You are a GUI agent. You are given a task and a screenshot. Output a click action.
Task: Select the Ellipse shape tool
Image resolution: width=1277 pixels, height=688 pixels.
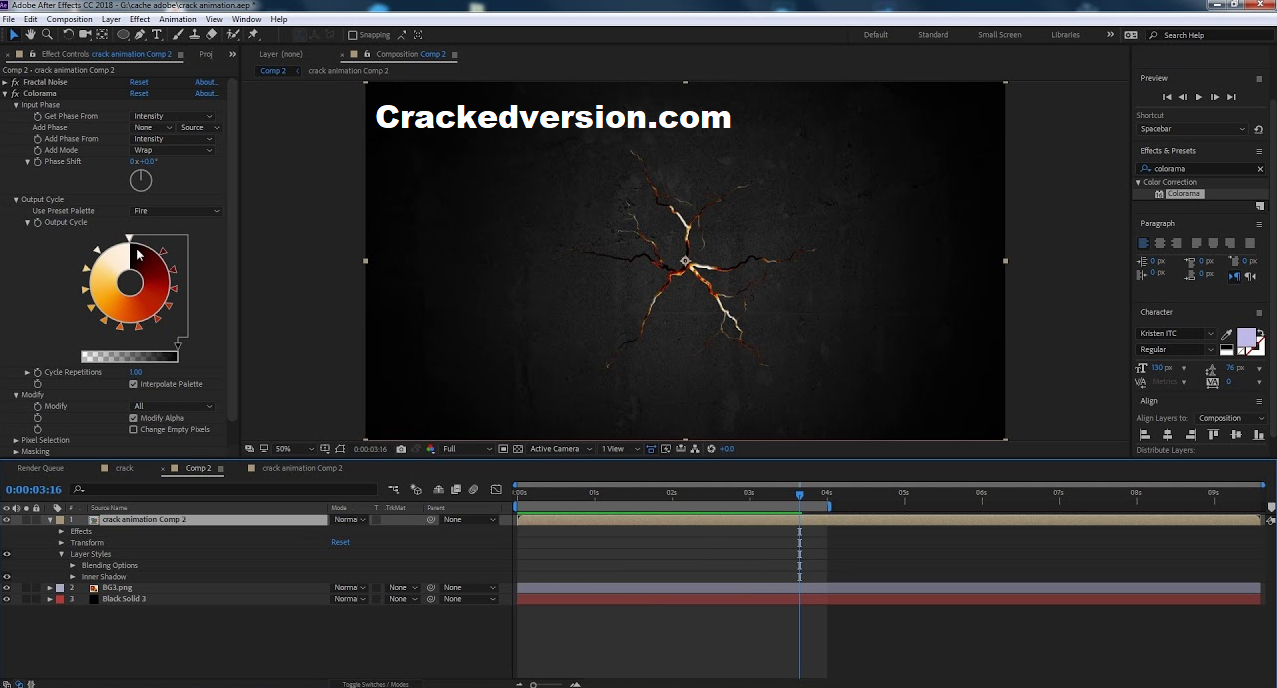click(124, 35)
